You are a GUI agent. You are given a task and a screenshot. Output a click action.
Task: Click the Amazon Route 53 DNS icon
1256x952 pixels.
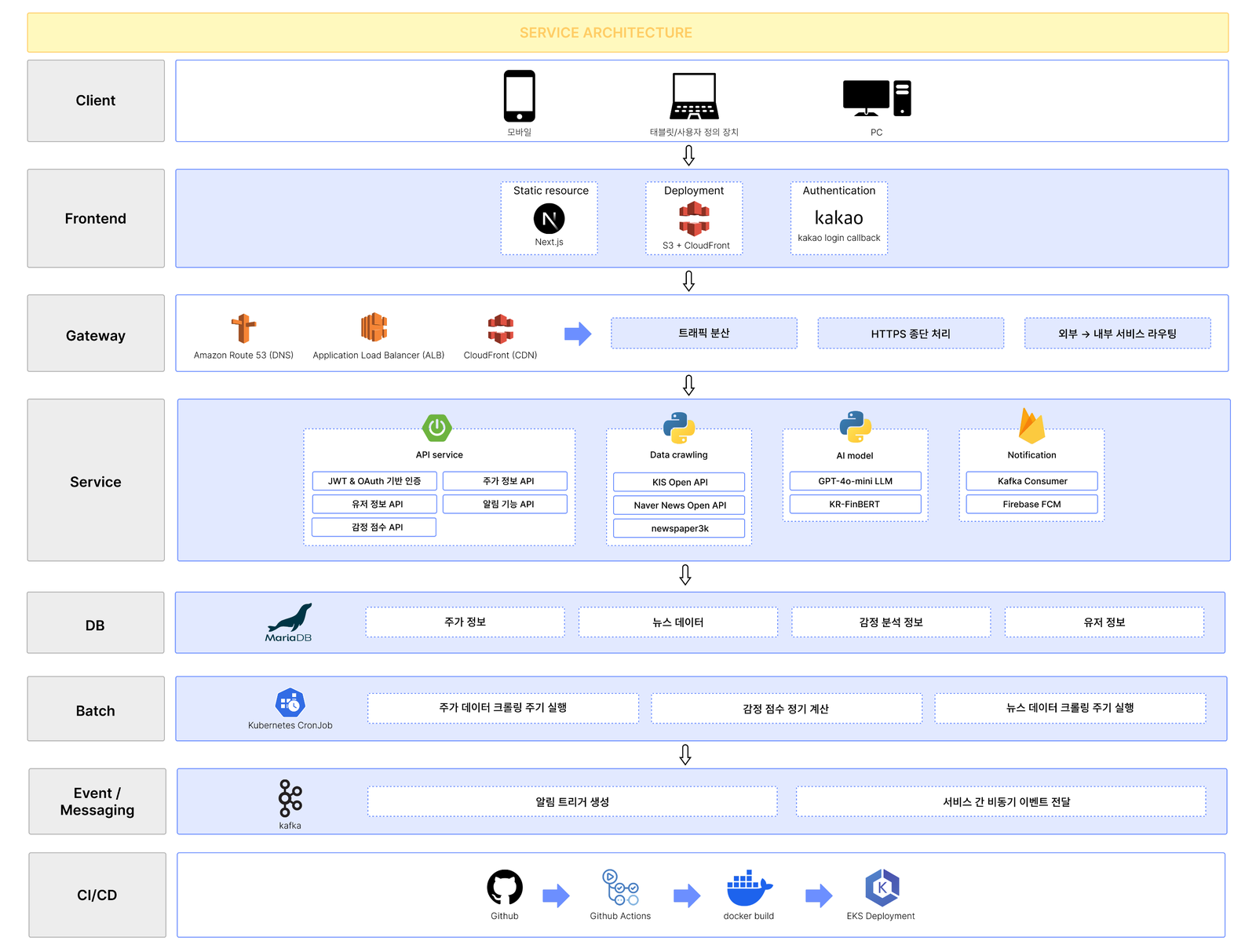pos(243,328)
